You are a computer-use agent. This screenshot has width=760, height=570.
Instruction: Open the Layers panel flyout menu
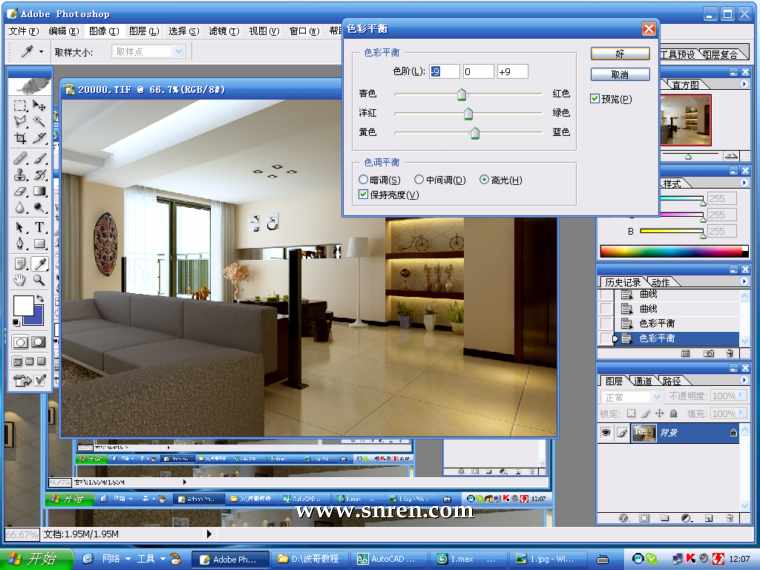[x=744, y=380]
